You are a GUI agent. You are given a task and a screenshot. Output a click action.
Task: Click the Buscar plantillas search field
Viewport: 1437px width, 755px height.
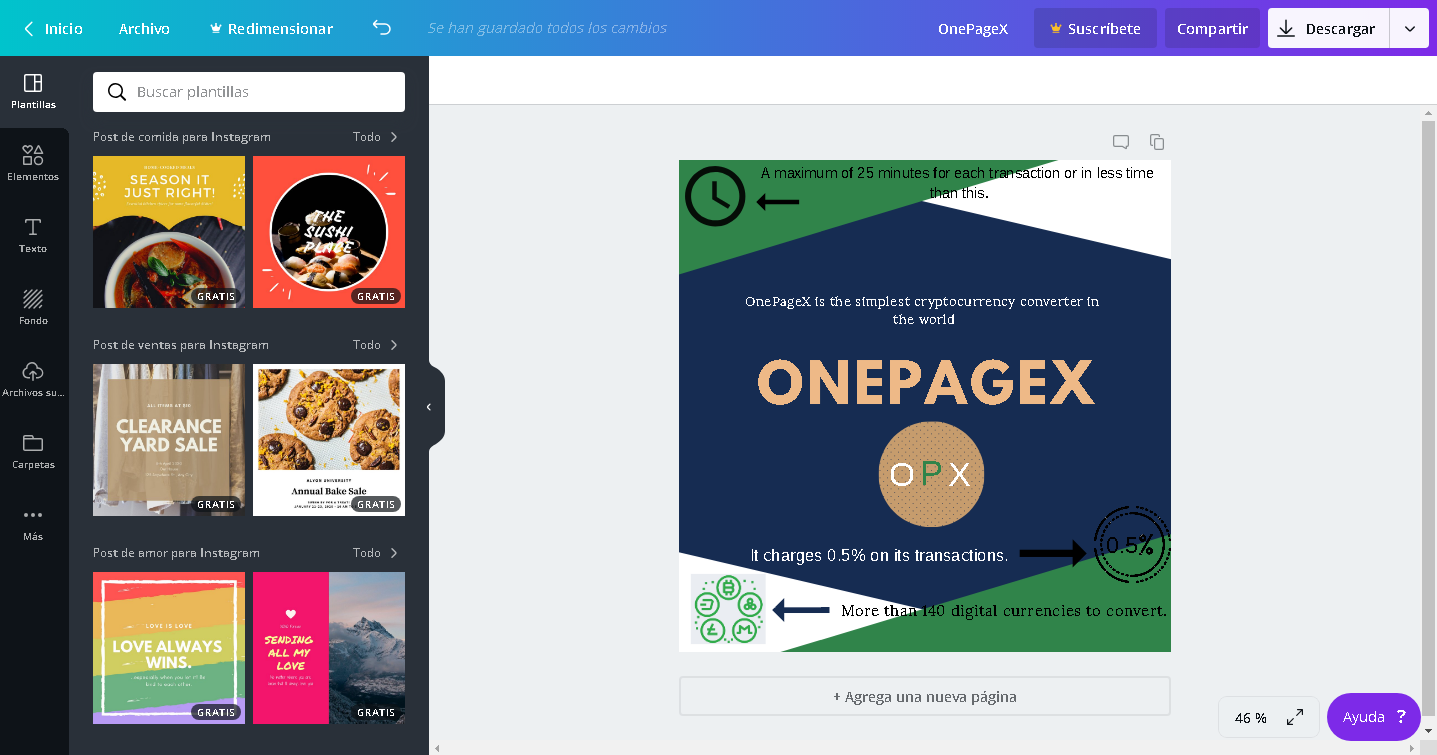[249, 92]
